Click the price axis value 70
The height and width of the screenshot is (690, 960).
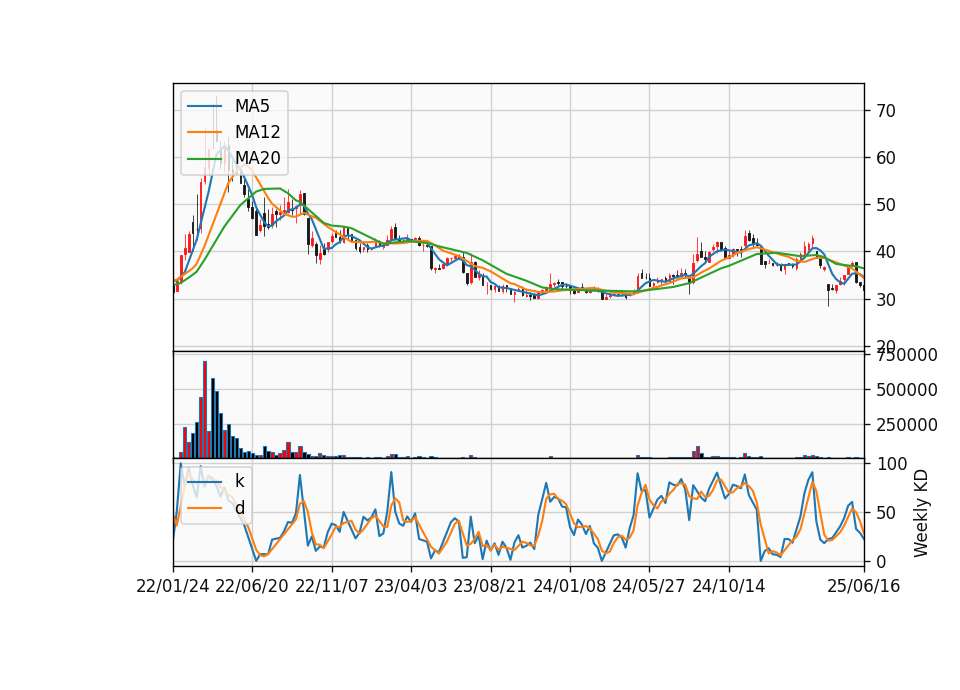(886, 111)
